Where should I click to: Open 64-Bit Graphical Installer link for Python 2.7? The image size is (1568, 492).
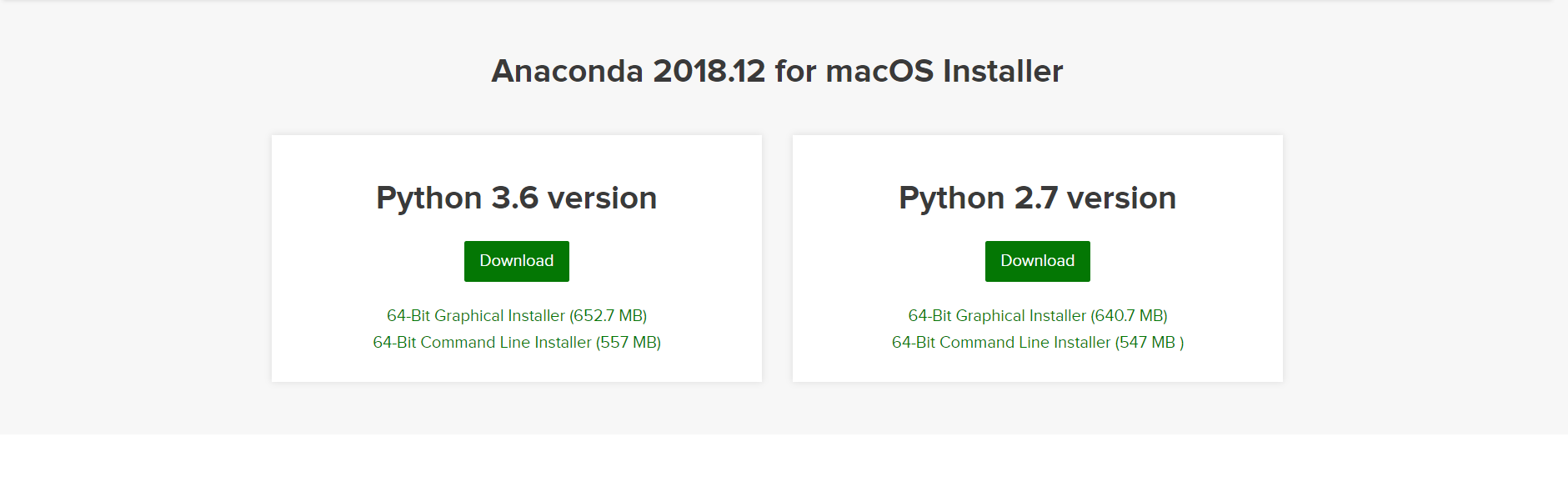pos(997,316)
